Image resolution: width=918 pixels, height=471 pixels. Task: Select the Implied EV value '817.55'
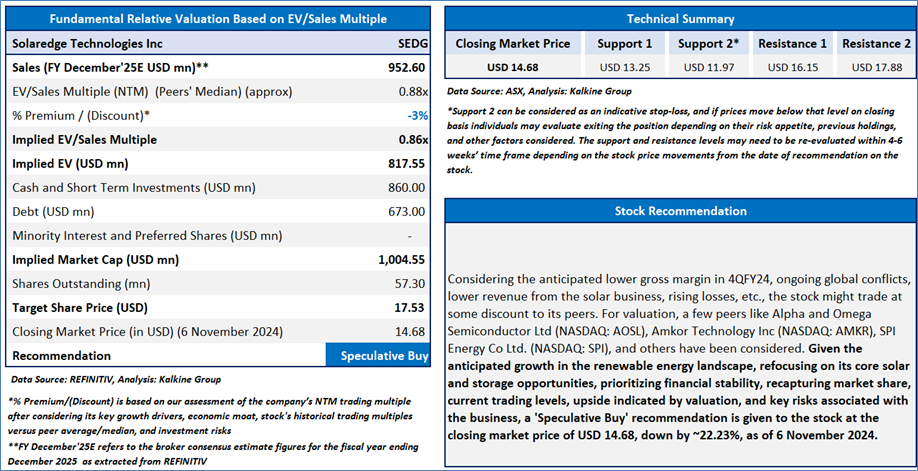[407, 164]
